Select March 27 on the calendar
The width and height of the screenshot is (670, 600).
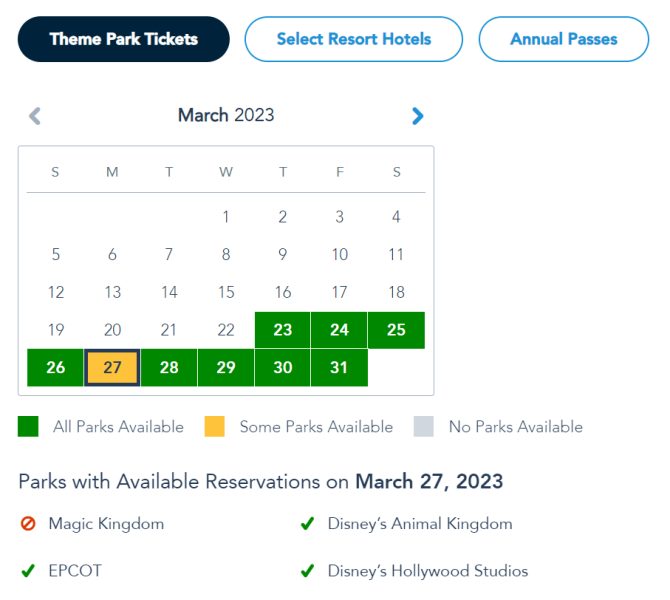click(112, 368)
